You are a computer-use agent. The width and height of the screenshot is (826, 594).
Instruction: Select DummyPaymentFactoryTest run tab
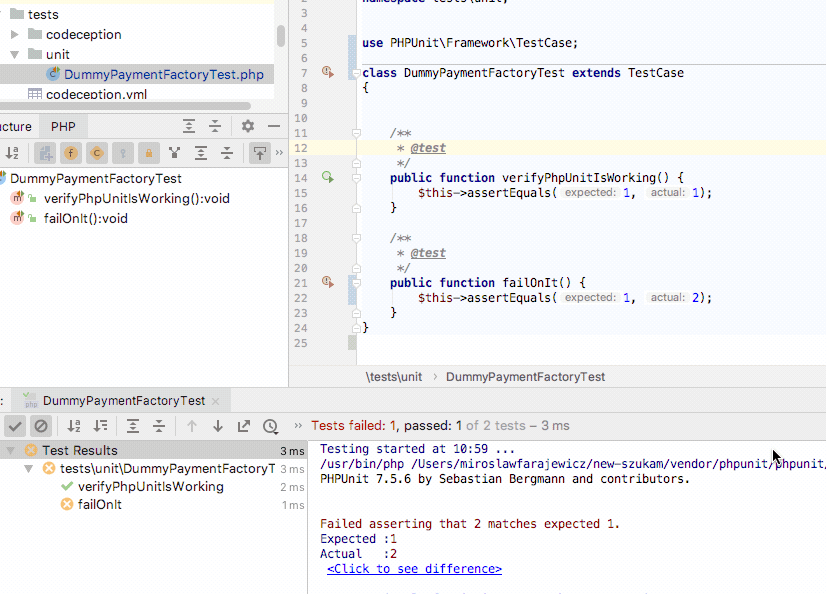(x=123, y=401)
